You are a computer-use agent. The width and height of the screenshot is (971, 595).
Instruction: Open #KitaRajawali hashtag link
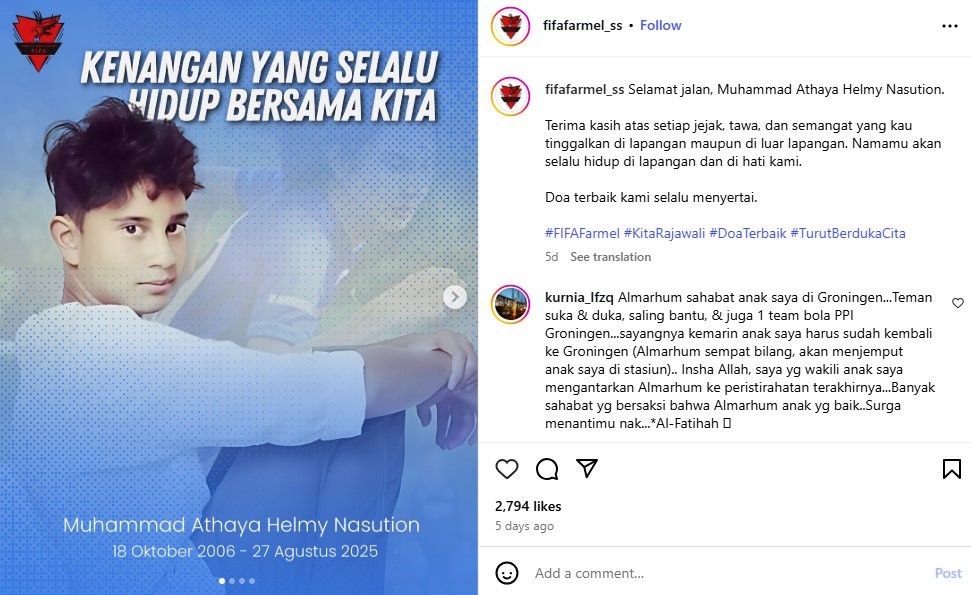(x=664, y=233)
